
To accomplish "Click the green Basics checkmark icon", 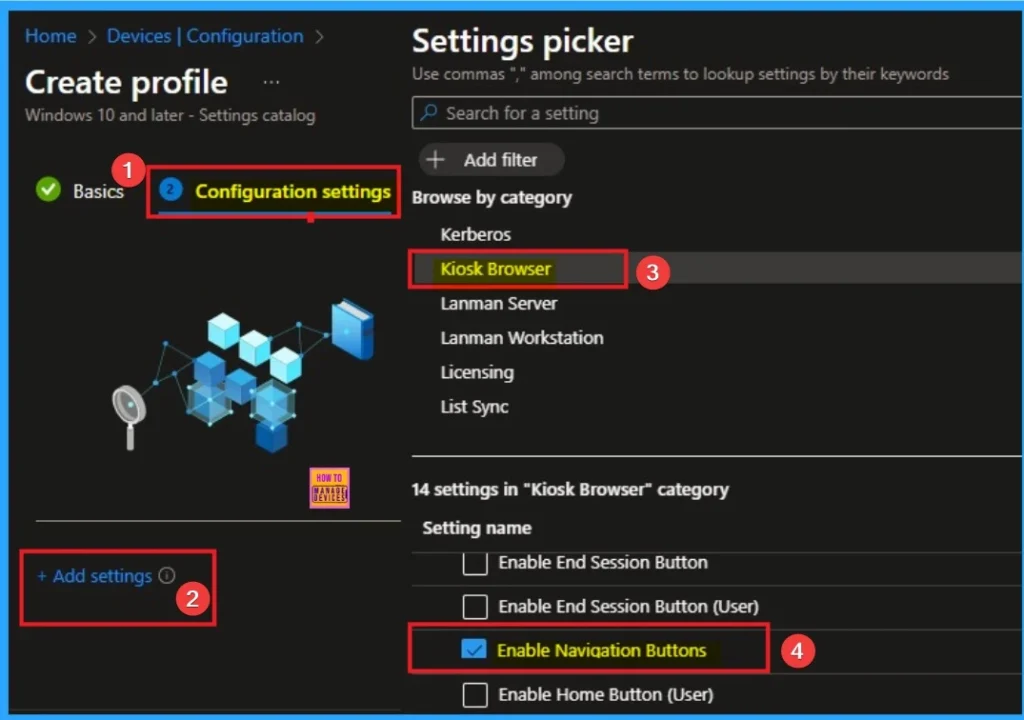I will (x=48, y=190).
